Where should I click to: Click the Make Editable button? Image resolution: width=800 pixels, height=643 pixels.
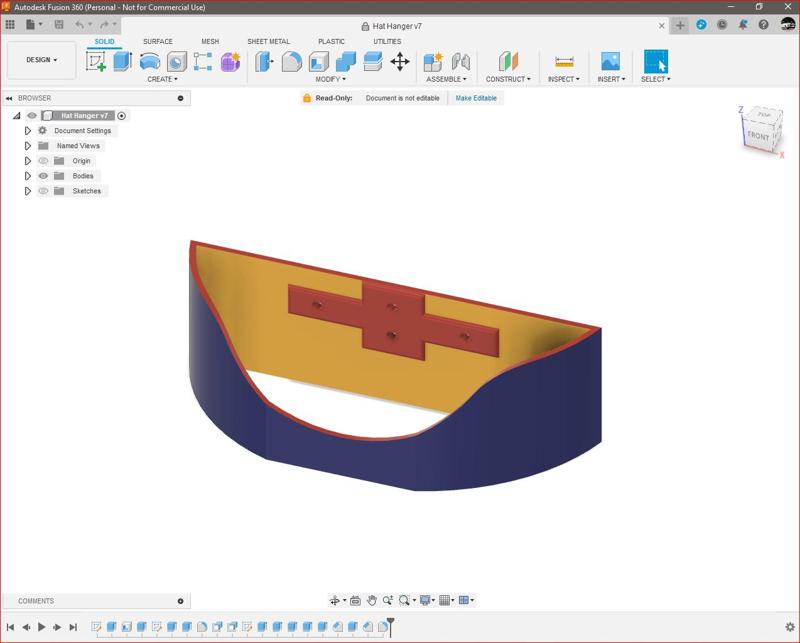pyautogui.click(x=476, y=98)
